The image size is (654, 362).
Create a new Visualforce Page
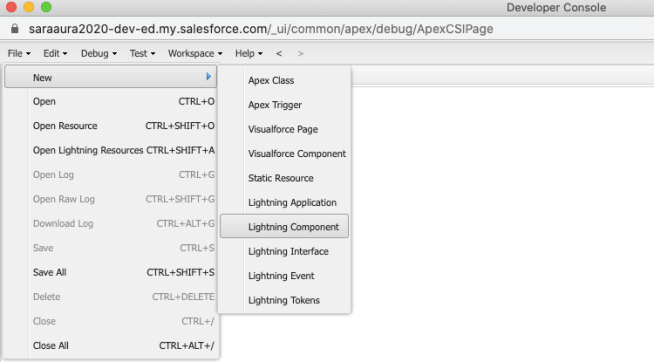(284, 129)
